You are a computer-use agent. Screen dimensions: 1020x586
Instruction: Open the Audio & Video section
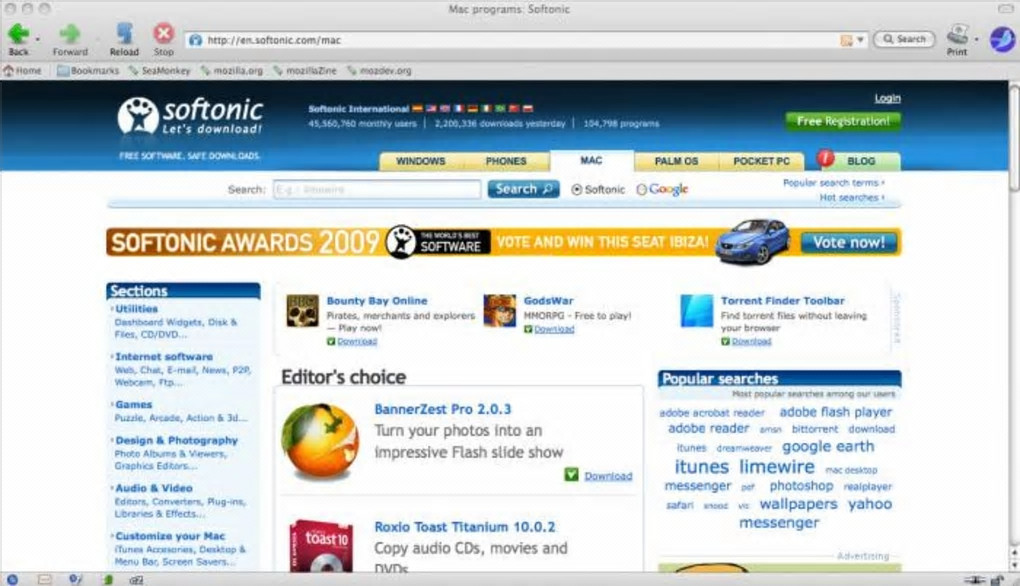(154, 488)
